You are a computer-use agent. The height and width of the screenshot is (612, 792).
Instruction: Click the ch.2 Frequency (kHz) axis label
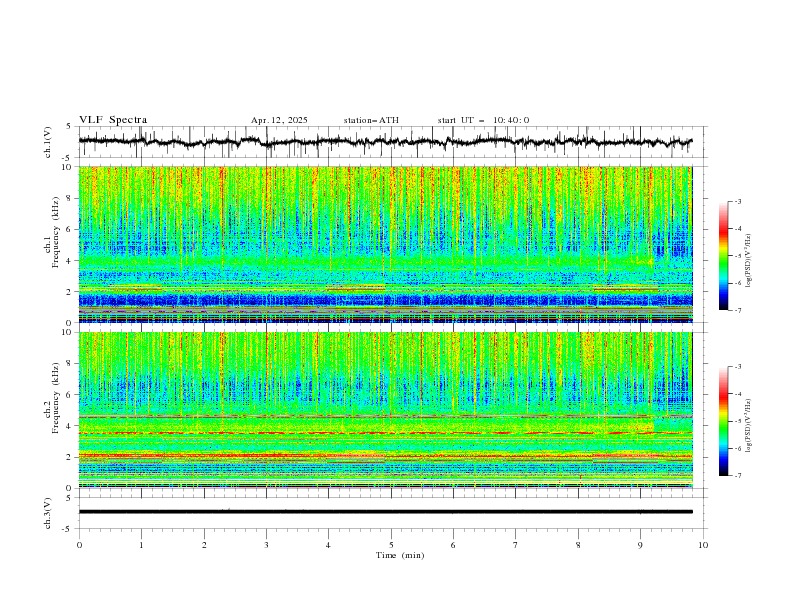tap(52, 399)
